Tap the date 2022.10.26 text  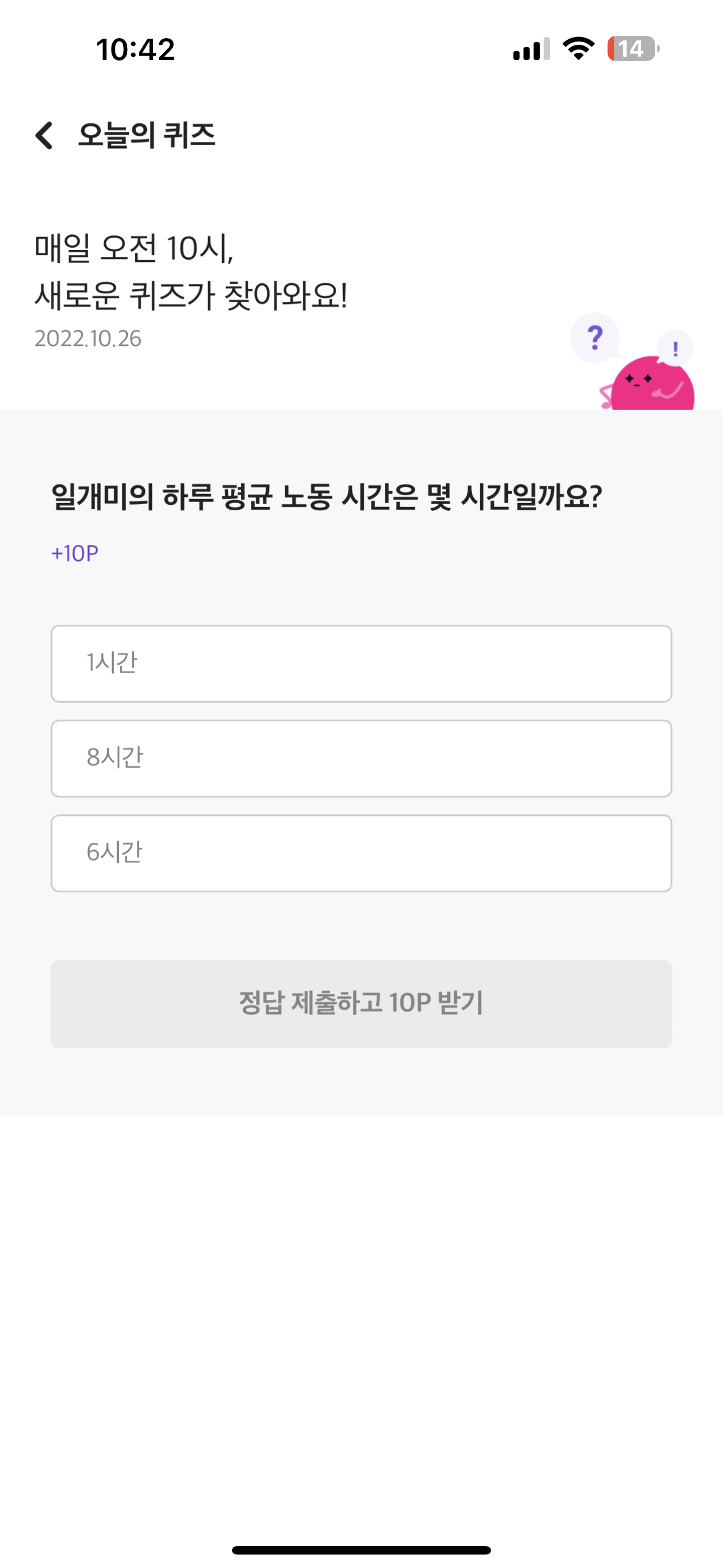click(x=87, y=338)
